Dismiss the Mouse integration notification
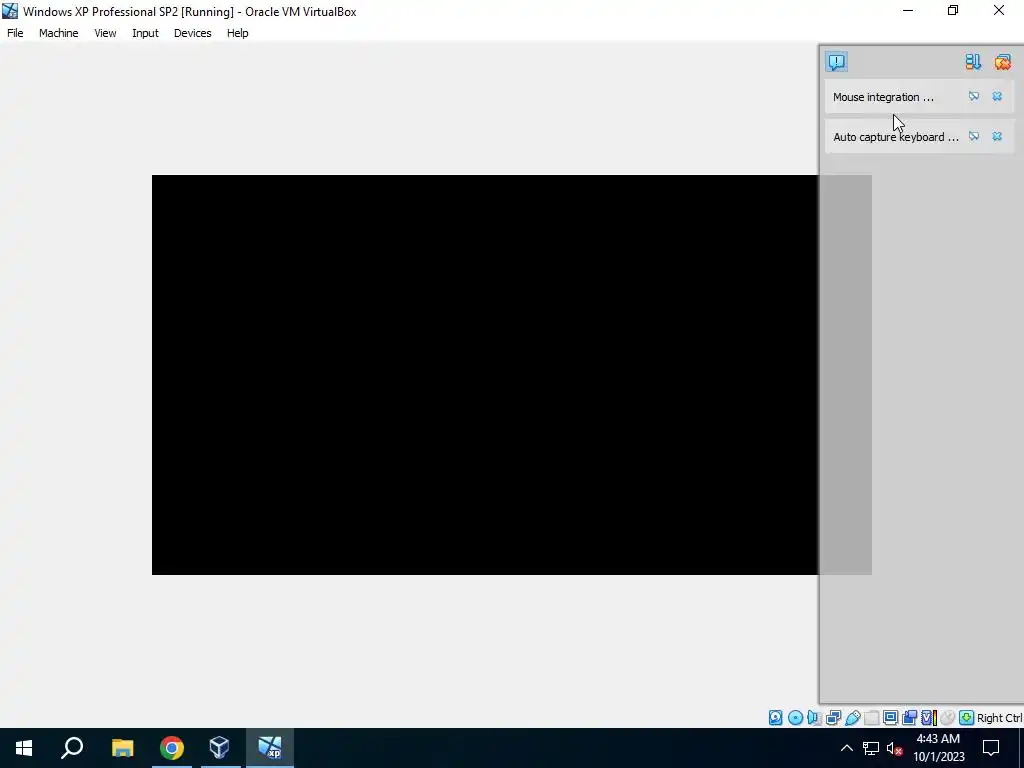 pyautogui.click(x=997, y=97)
